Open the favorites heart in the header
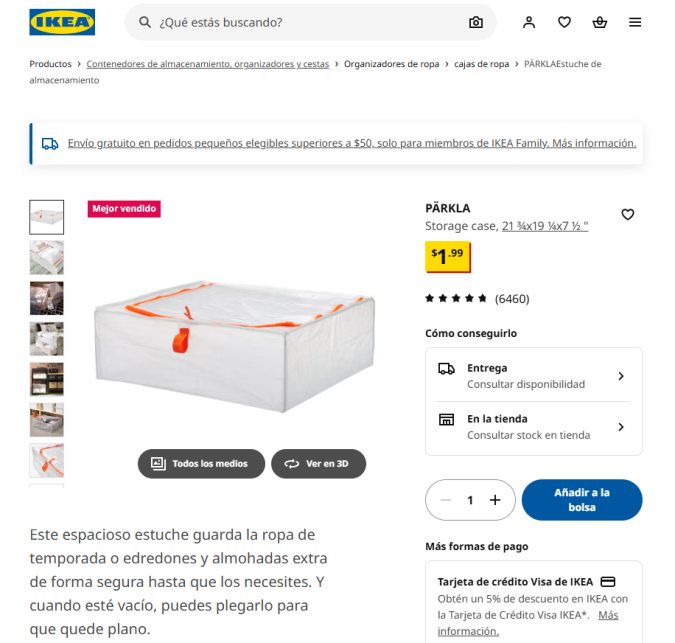 pos(564,22)
